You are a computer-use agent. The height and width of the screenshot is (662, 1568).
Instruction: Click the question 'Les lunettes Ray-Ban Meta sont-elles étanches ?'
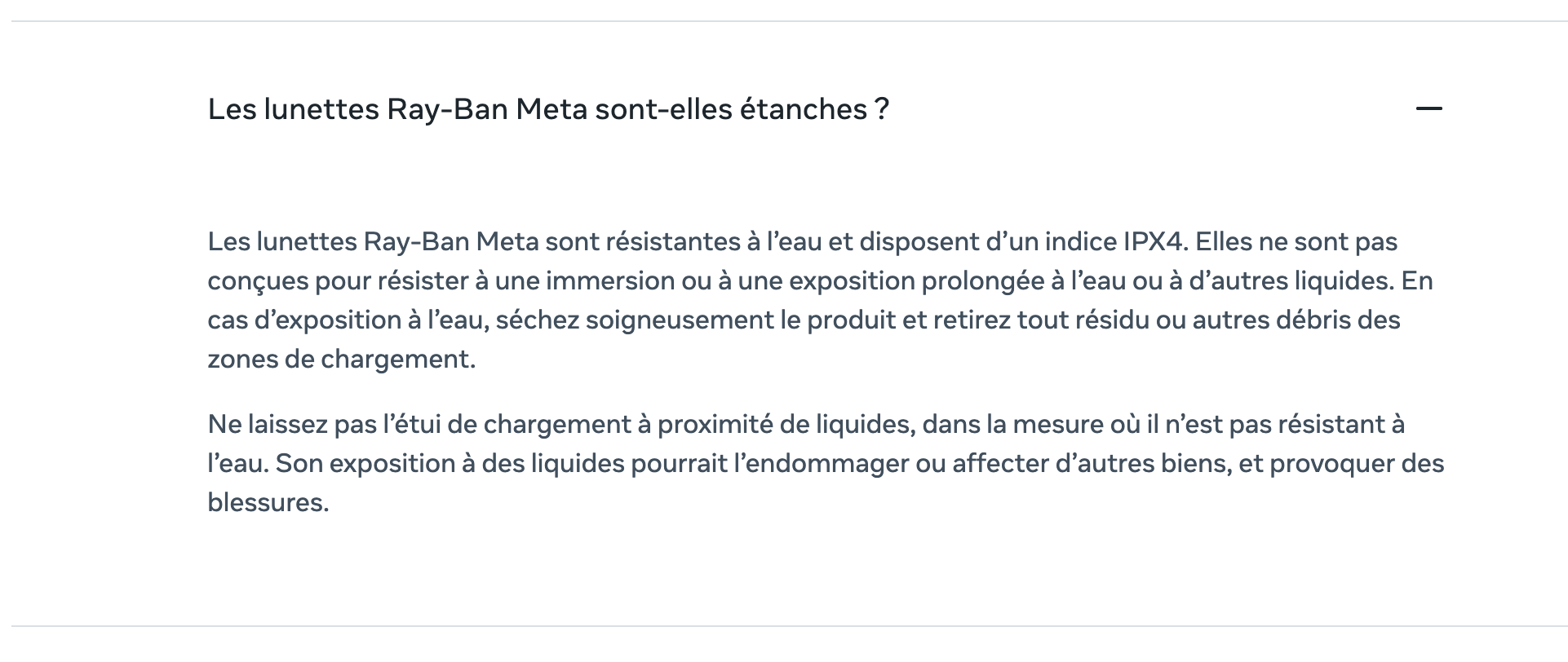pyautogui.click(x=548, y=109)
